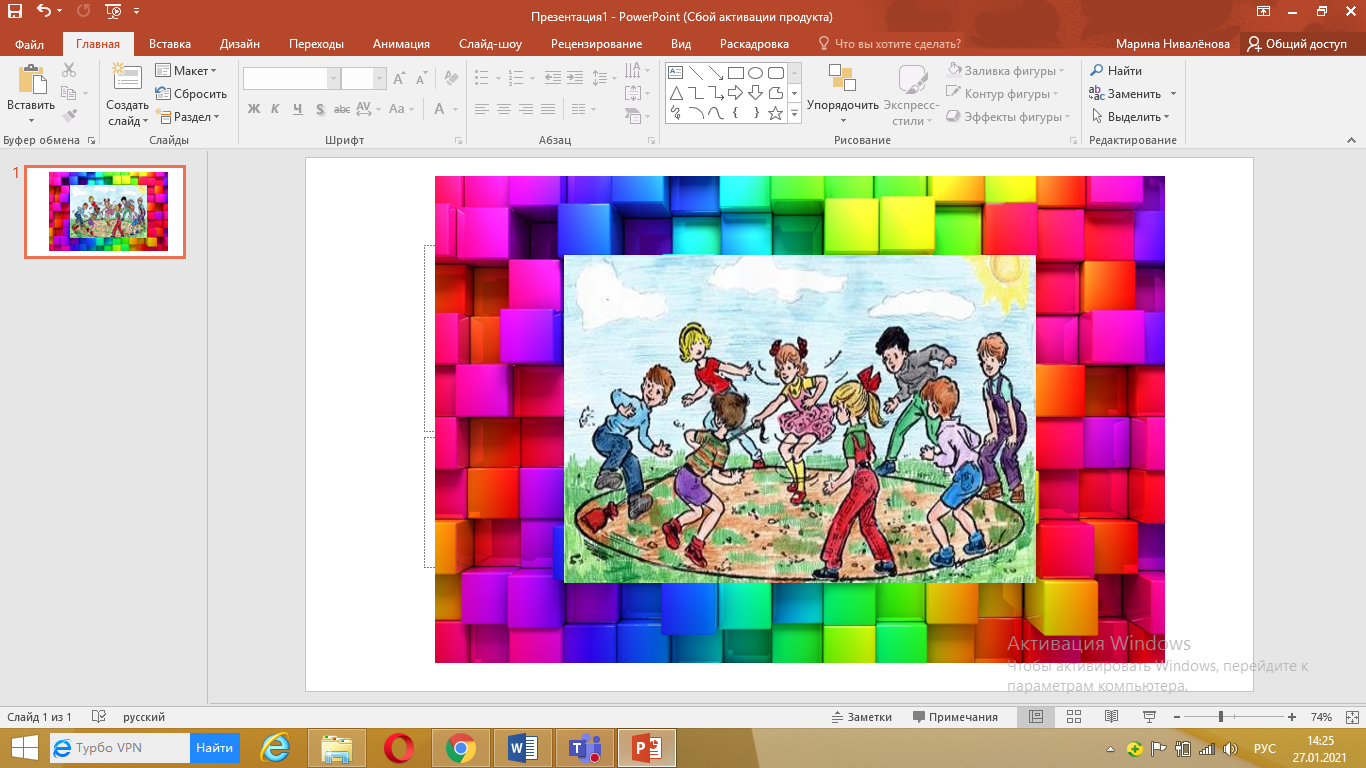Open the Примечания comments pane
Screen dimensions: 1366x768
pos(955,717)
